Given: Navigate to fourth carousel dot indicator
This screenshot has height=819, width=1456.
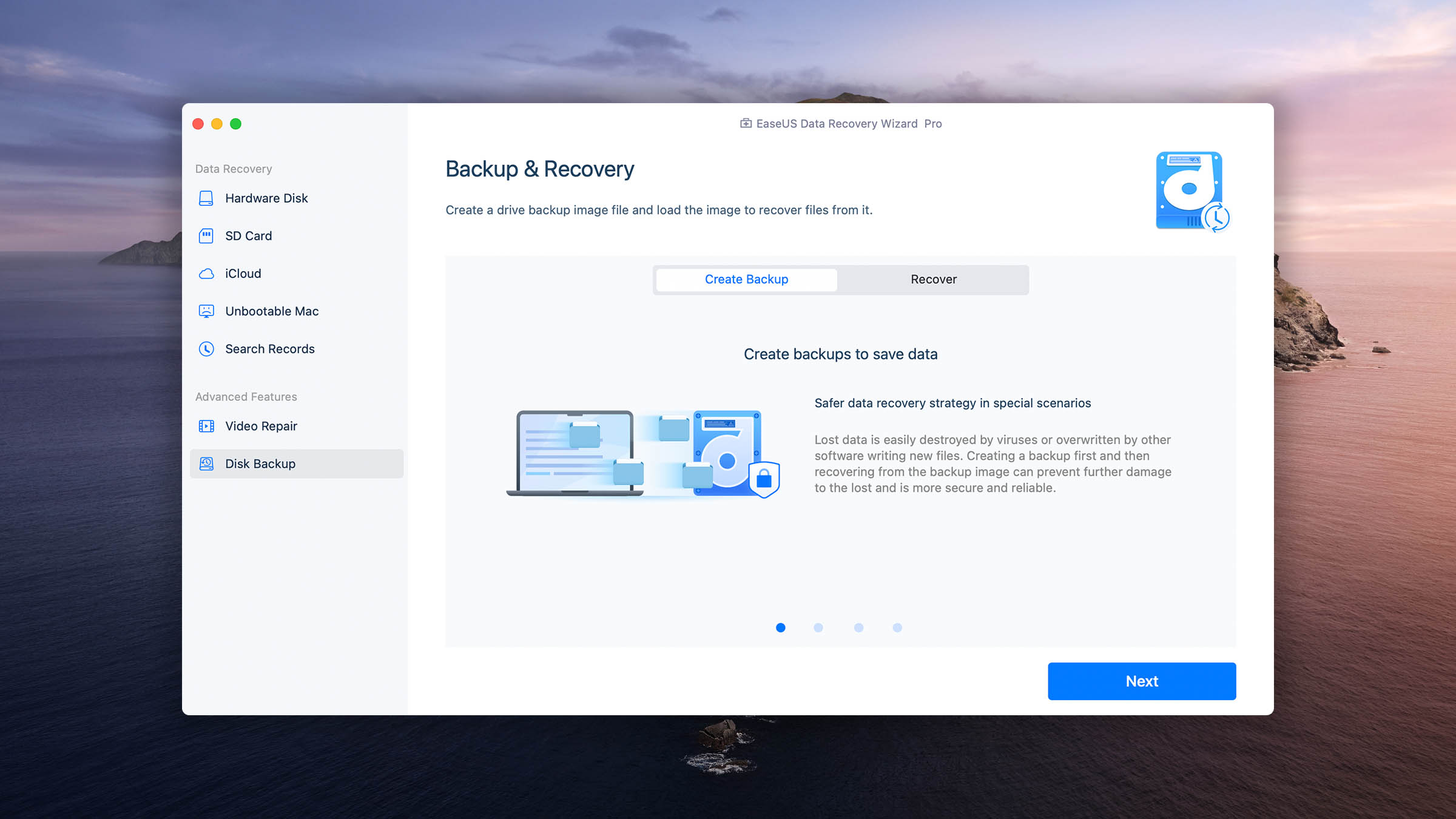Looking at the screenshot, I should pyautogui.click(x=898, y=627).
